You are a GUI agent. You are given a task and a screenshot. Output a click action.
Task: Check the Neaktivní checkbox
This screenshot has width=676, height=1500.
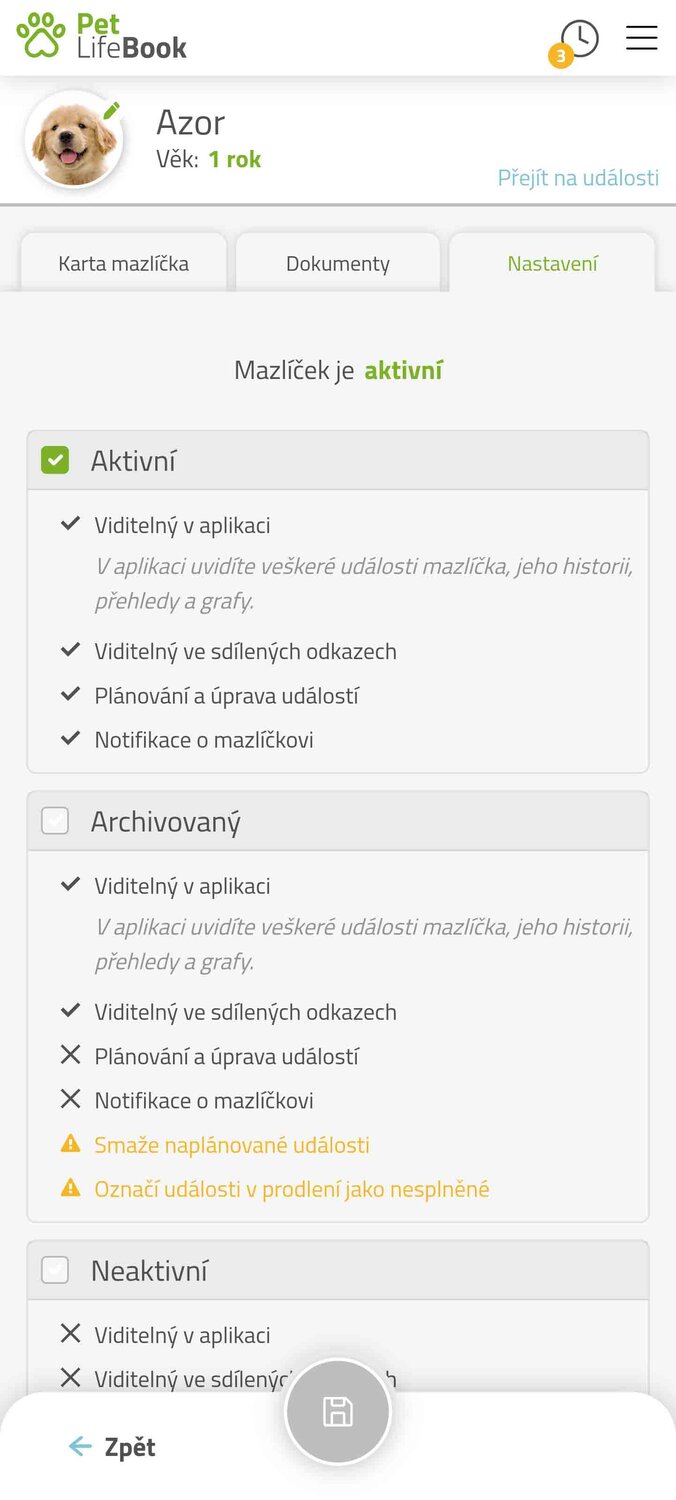tap(55, 1271)
